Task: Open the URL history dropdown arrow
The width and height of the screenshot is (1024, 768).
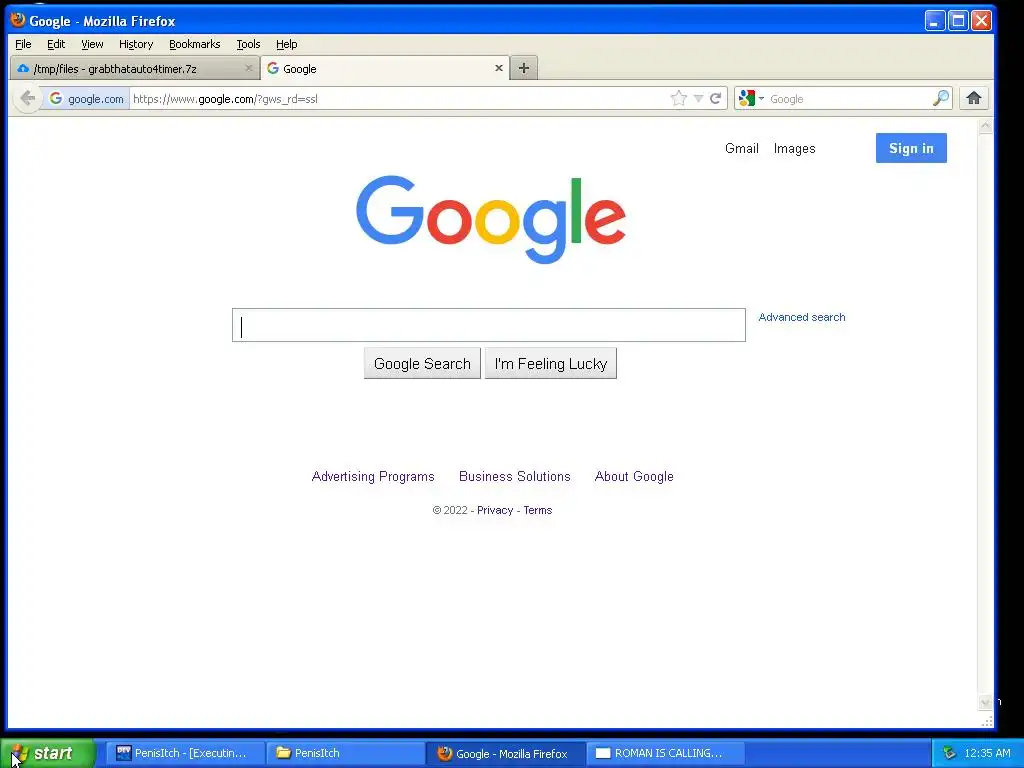Action: coord(698,99)
